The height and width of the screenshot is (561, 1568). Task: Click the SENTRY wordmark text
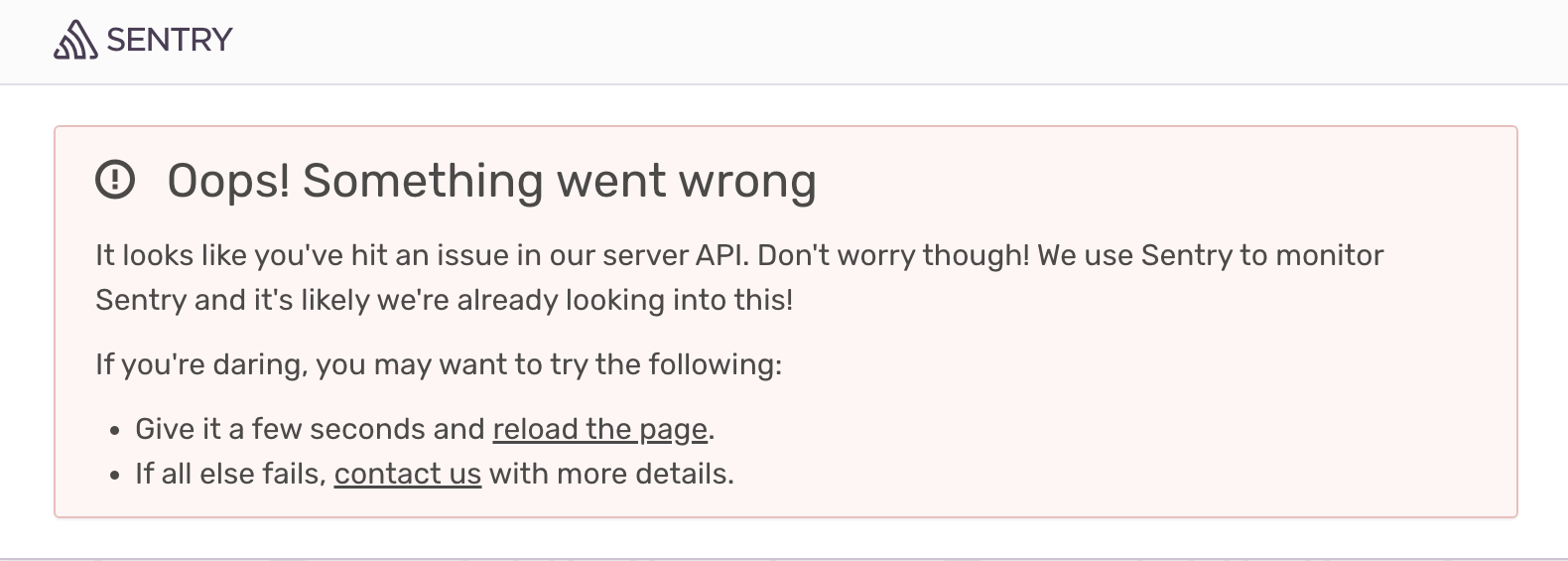point(169,40)
